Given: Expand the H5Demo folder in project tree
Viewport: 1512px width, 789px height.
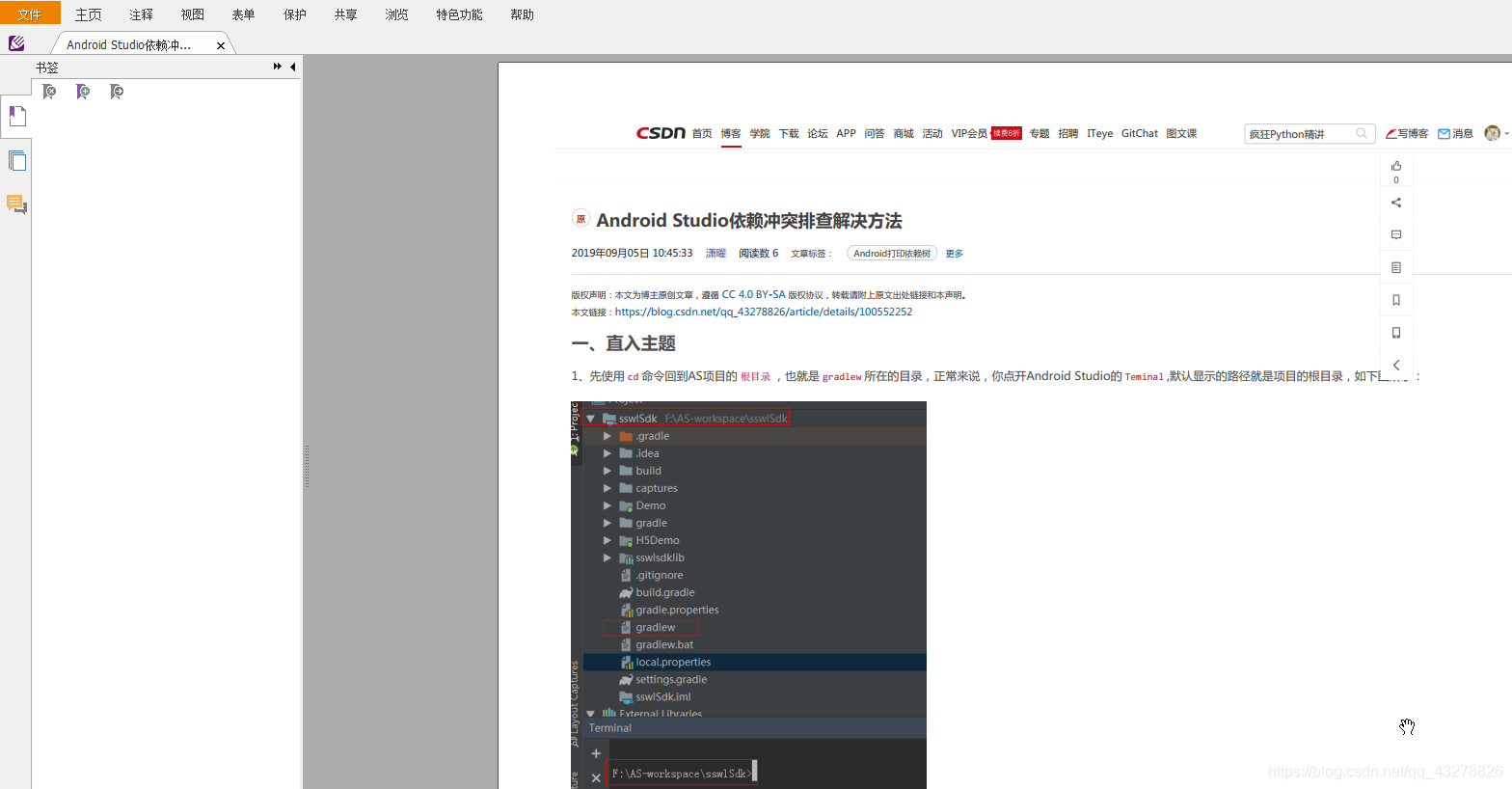Looking at the screenshot, I should point(607,540).
